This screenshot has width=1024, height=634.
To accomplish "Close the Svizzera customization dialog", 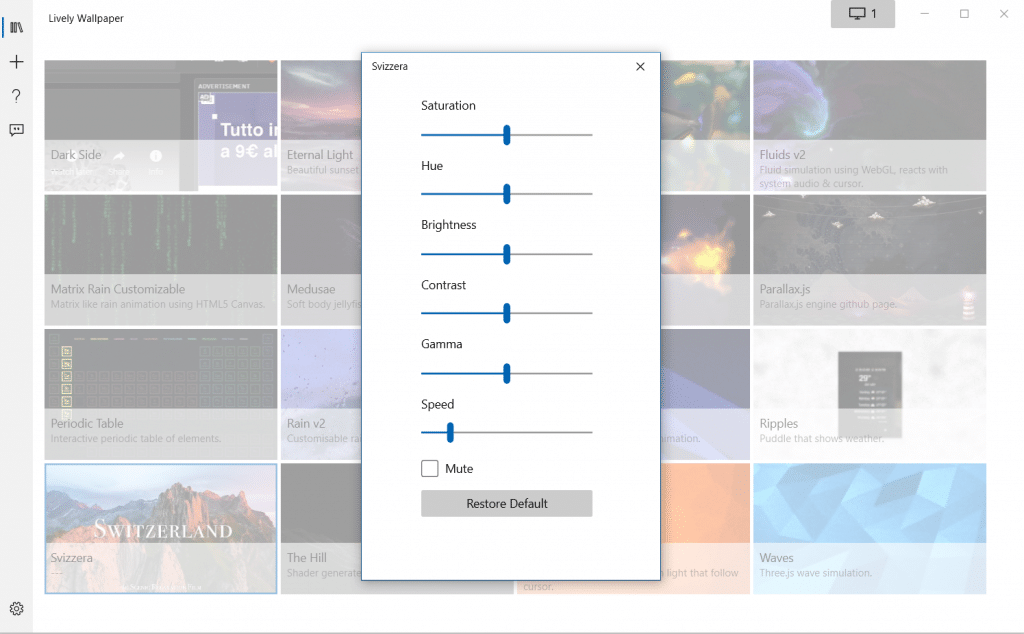I will [x=640, y=67].
